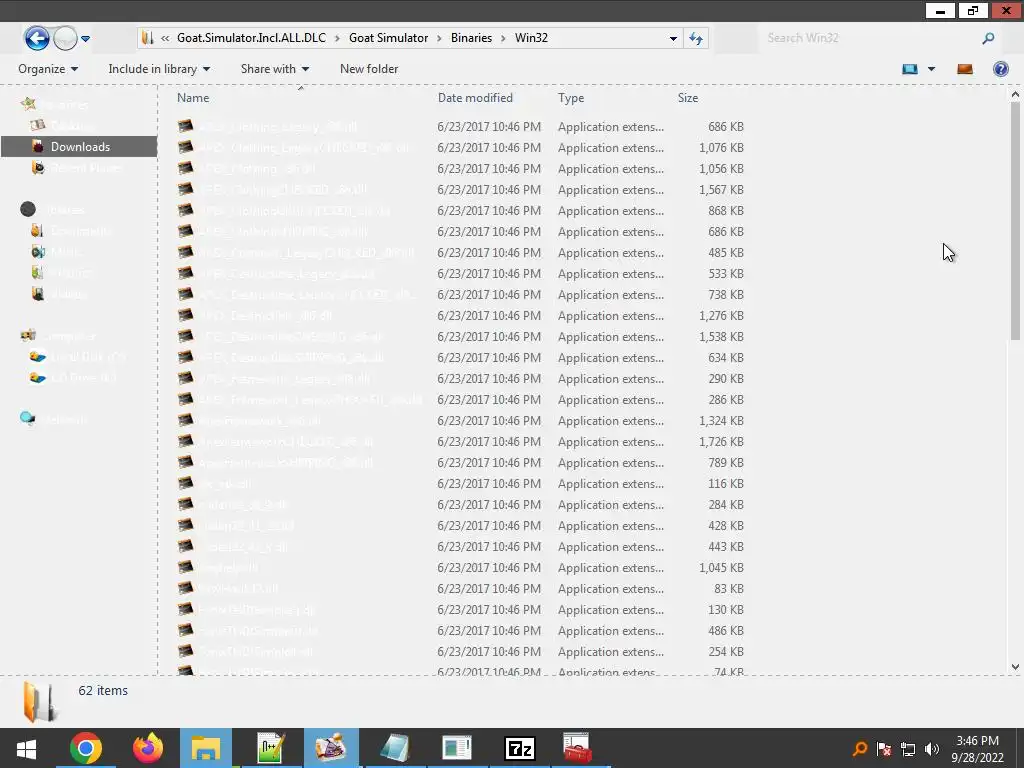This screenshot has width=1024, height=768.
Task: Sort files by the Type column
Action: [x=571, y=98]
